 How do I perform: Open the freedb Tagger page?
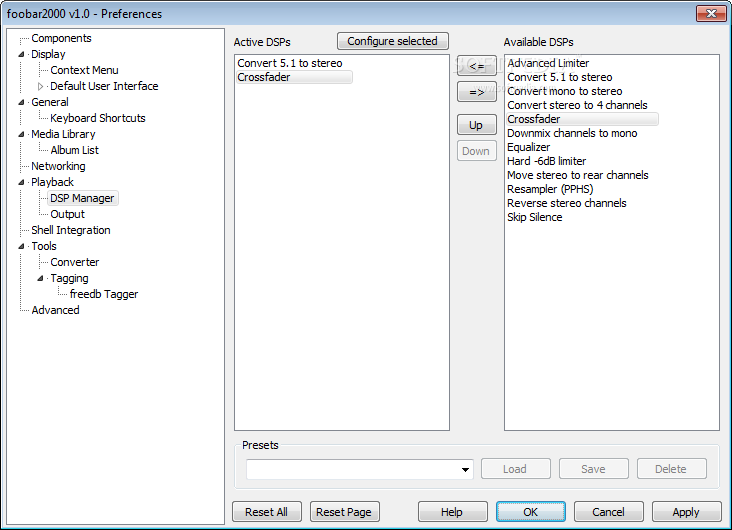point(104,294)
